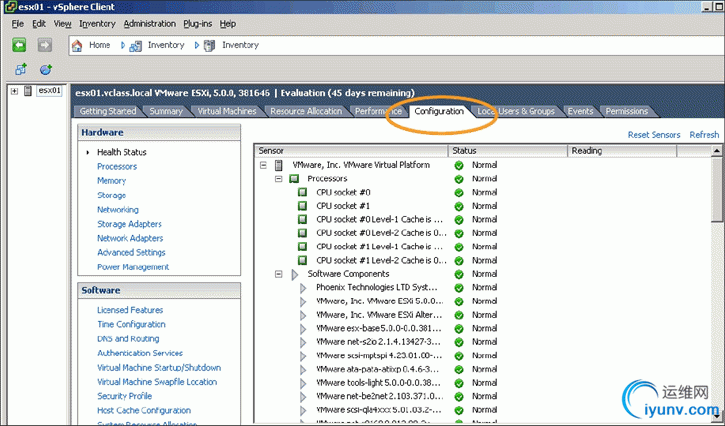The height and width of the screenshot is (426, 725).
Task: Click the CPU socket #1 chip icon
Action: pyautogui.click(x=302, y=206)
